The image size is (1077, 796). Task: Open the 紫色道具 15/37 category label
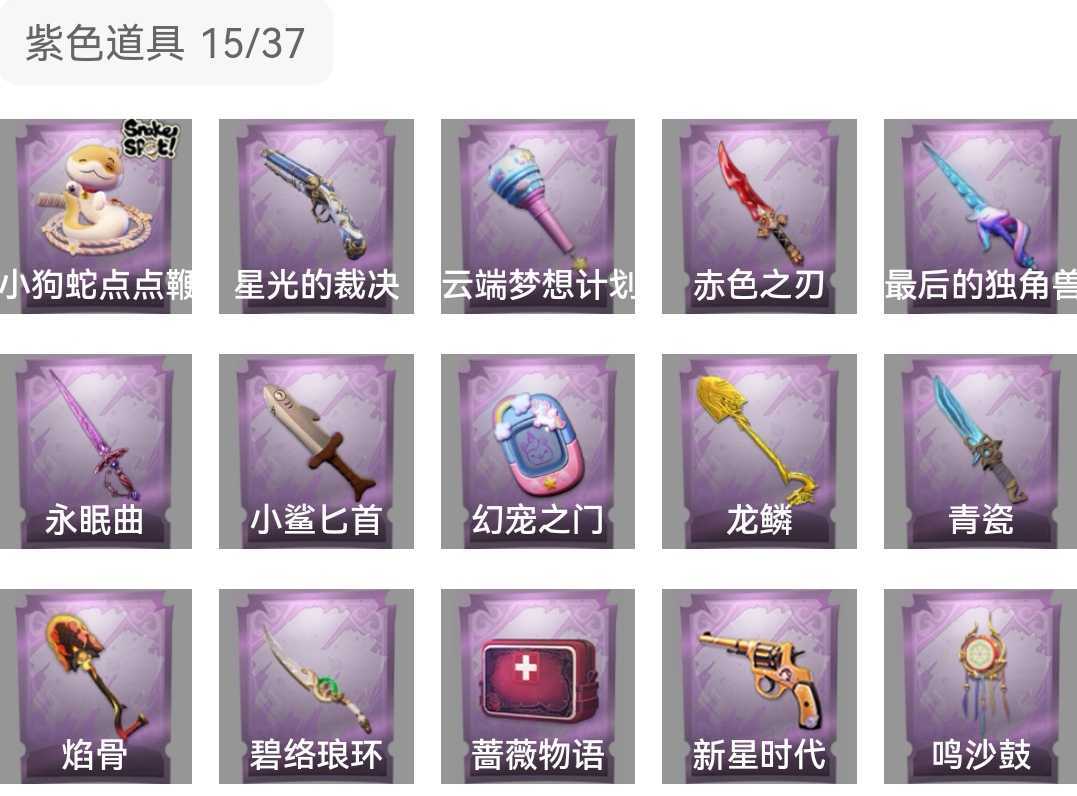point(165,43)
